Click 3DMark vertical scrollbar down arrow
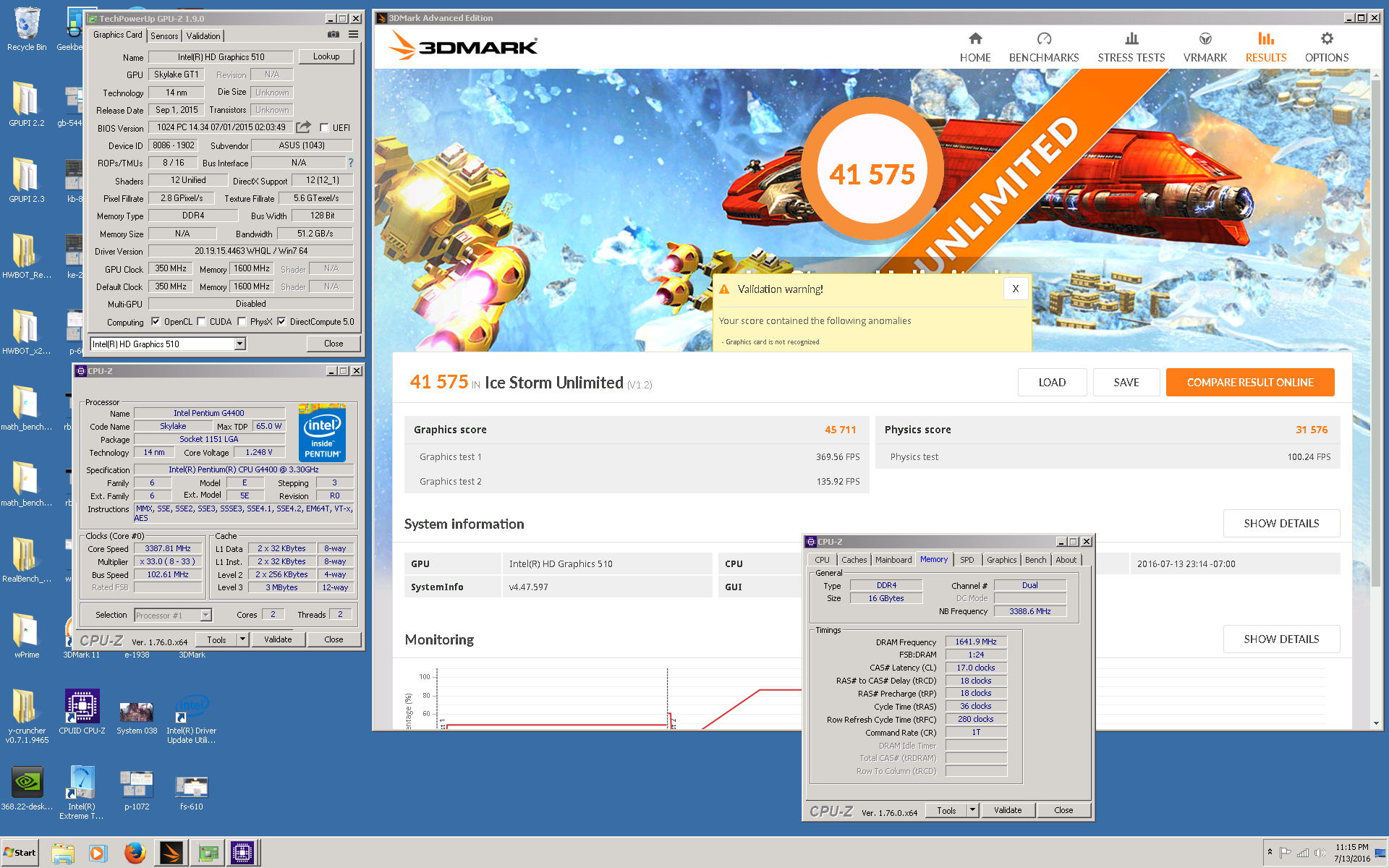Screen dimensions: 1389x868 1376,723
